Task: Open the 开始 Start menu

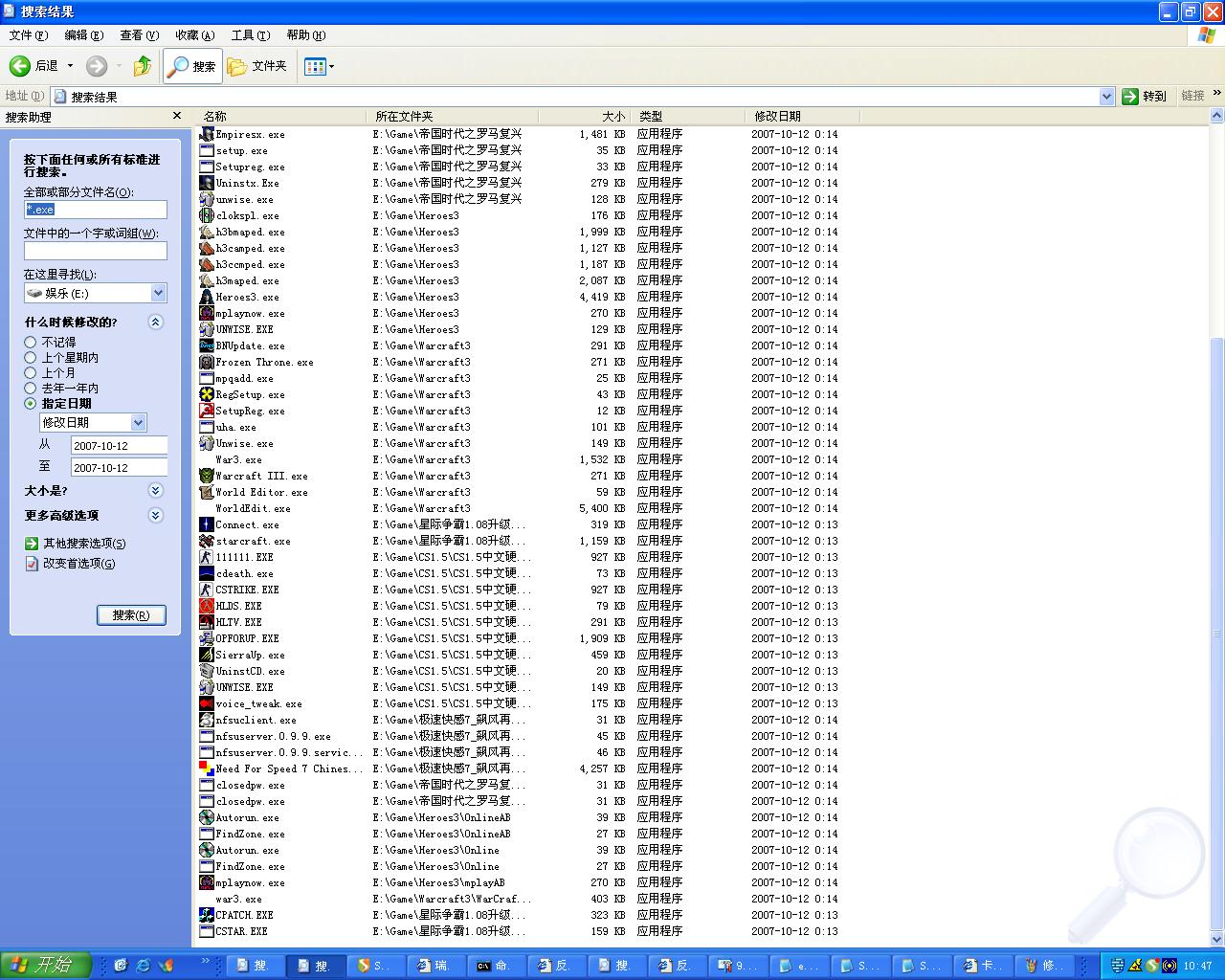Action: (x=45, y=965)
